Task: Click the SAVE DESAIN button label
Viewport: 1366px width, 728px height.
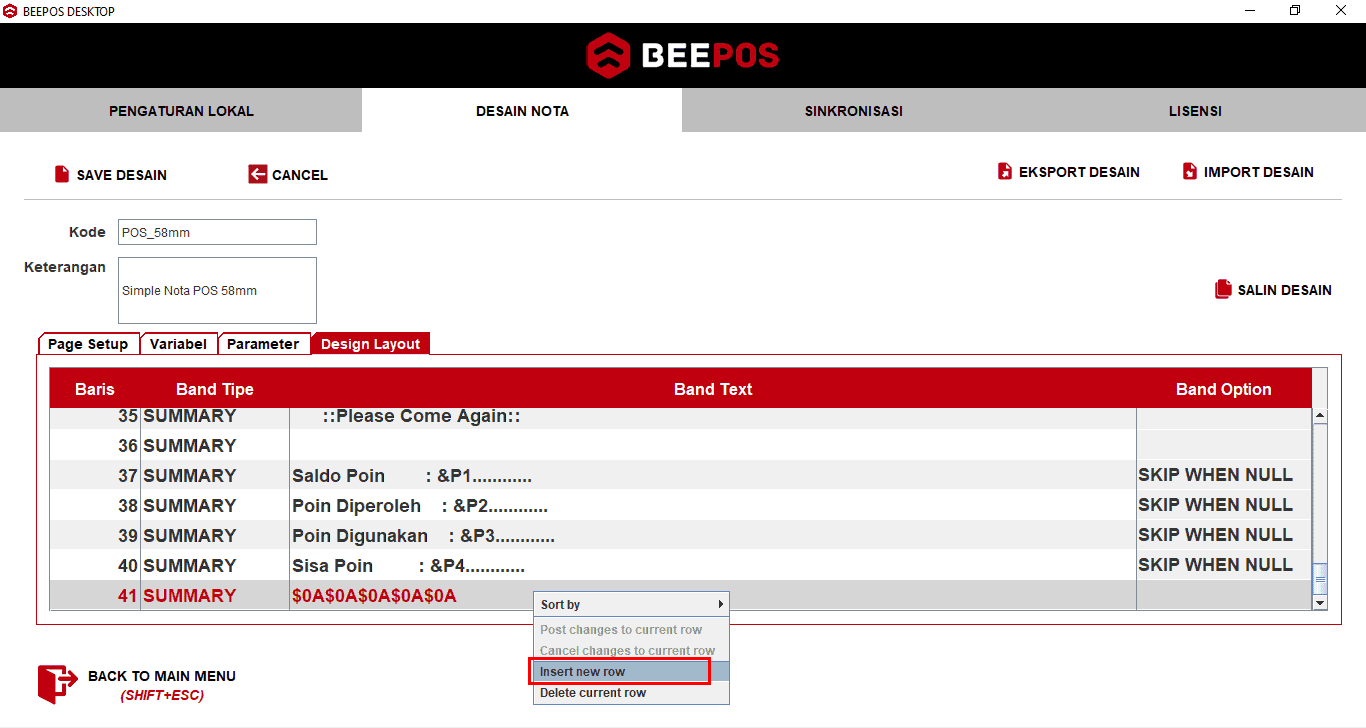Action: (x=122, y=175)
